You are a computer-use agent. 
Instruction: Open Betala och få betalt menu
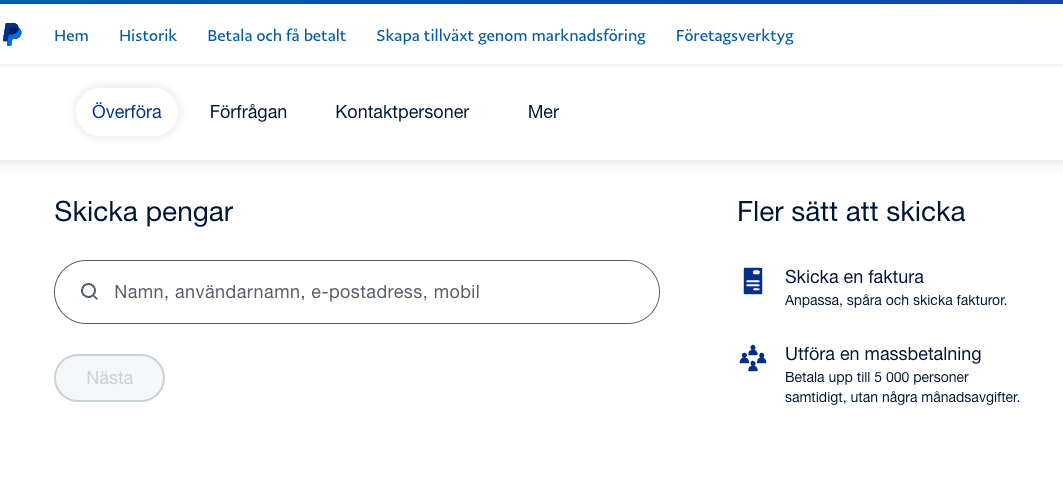tap(276, 36)
